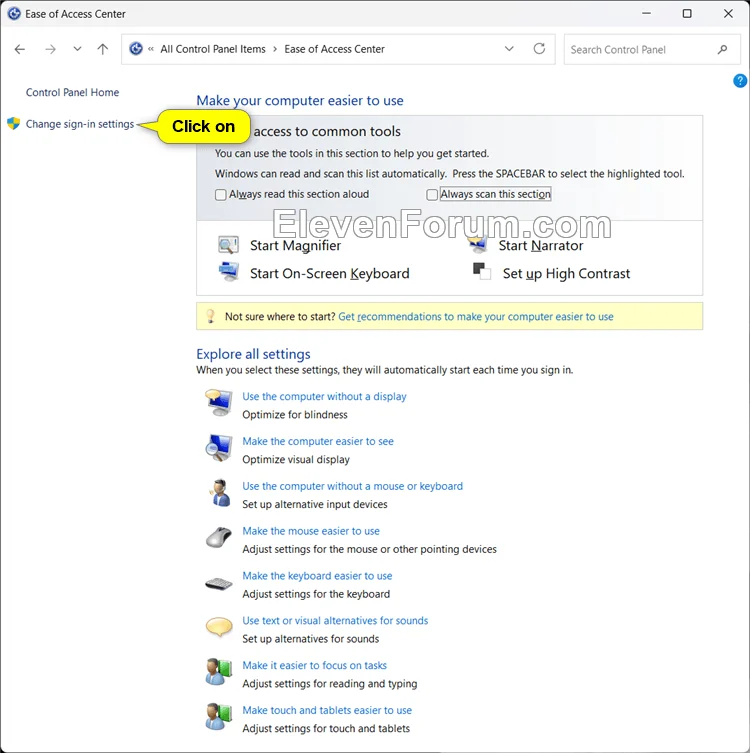Click the speech bubble sounds icon

pos(219,627)
